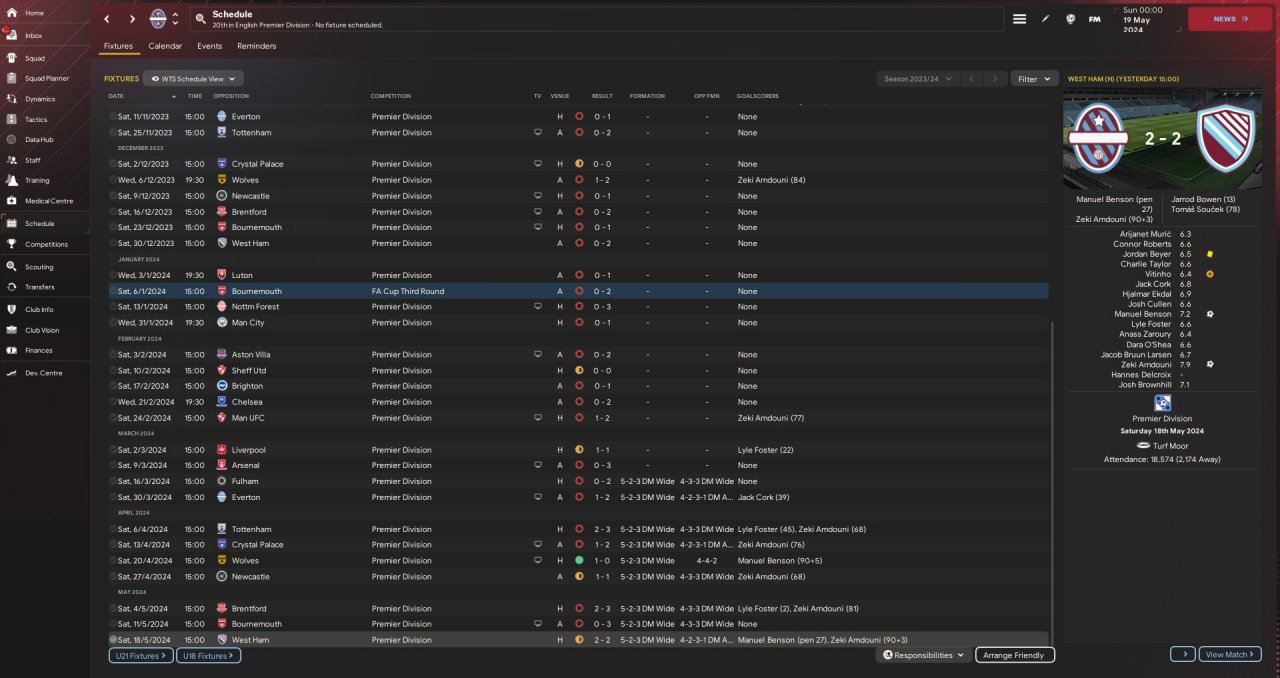Image resolution: width=1280 pixels, height=678 pixels.
Task: Open the Dynamics sidebar icon
Action: (11, 99)
